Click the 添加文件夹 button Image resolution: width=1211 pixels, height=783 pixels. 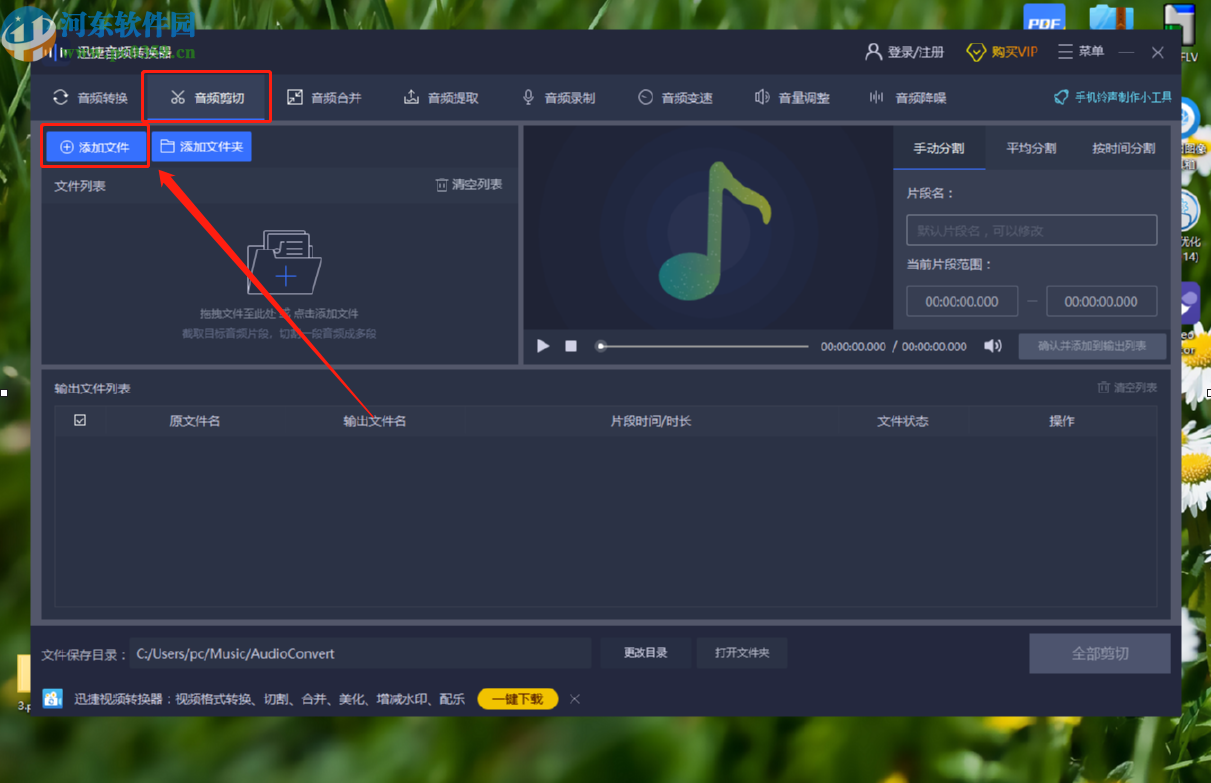pos(202,147)
